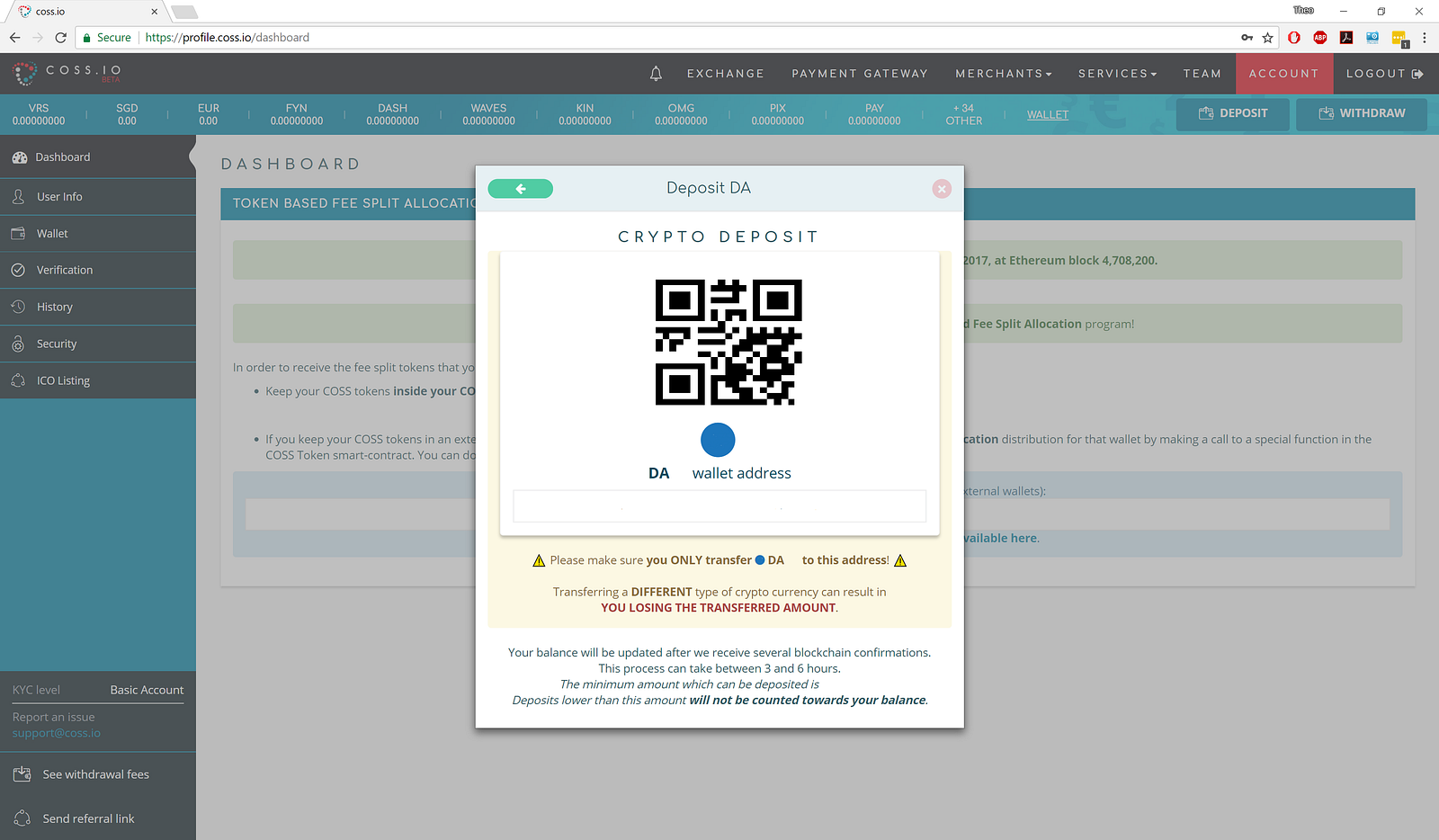Click the ICO Listing icon
Image resolution: width=1439 pixels, height=840 pixels.
tap(18, 380)
